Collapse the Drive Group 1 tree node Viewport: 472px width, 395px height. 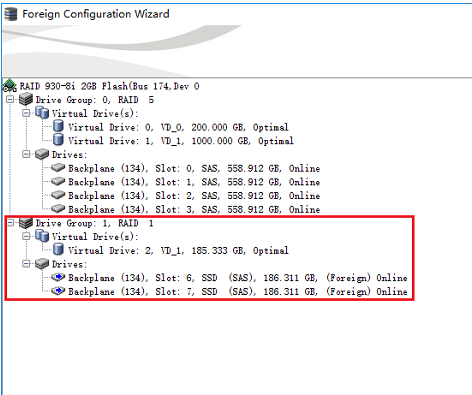tap(10, 223)
